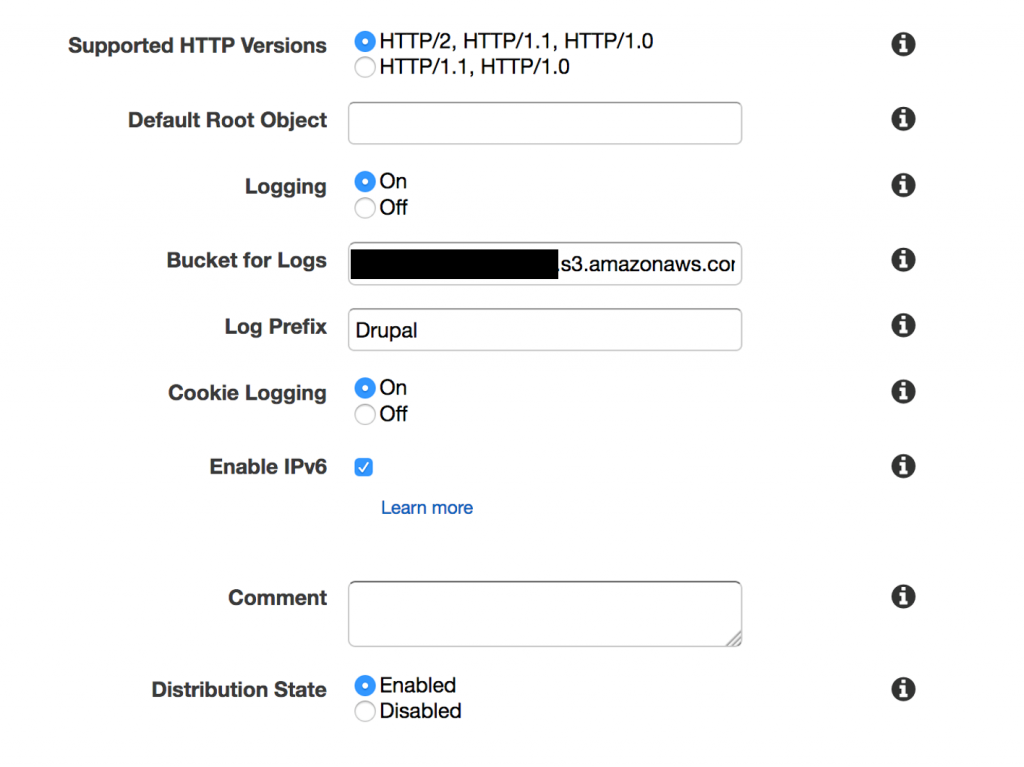Open info icon for Supported HTTP Versions

point(903,44)
